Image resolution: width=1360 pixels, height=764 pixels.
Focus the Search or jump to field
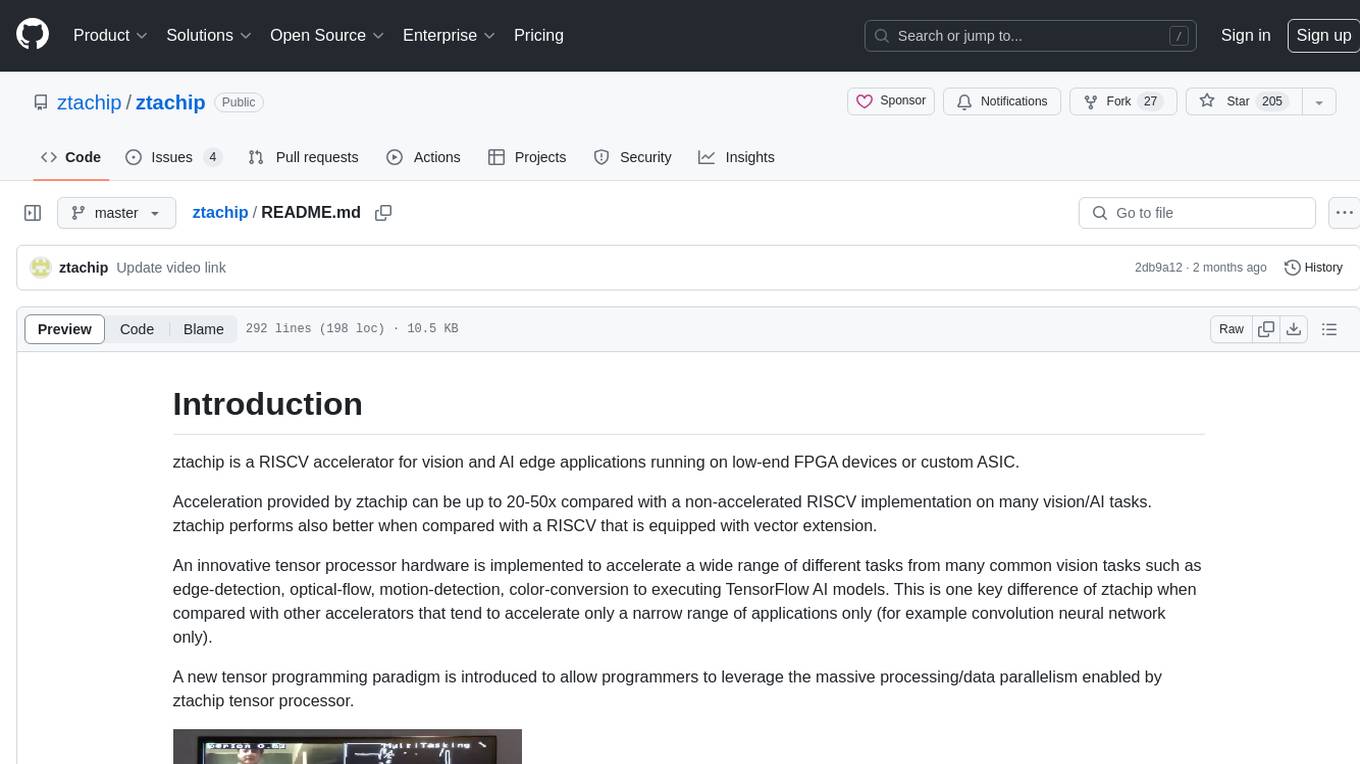pos(1031,36)
